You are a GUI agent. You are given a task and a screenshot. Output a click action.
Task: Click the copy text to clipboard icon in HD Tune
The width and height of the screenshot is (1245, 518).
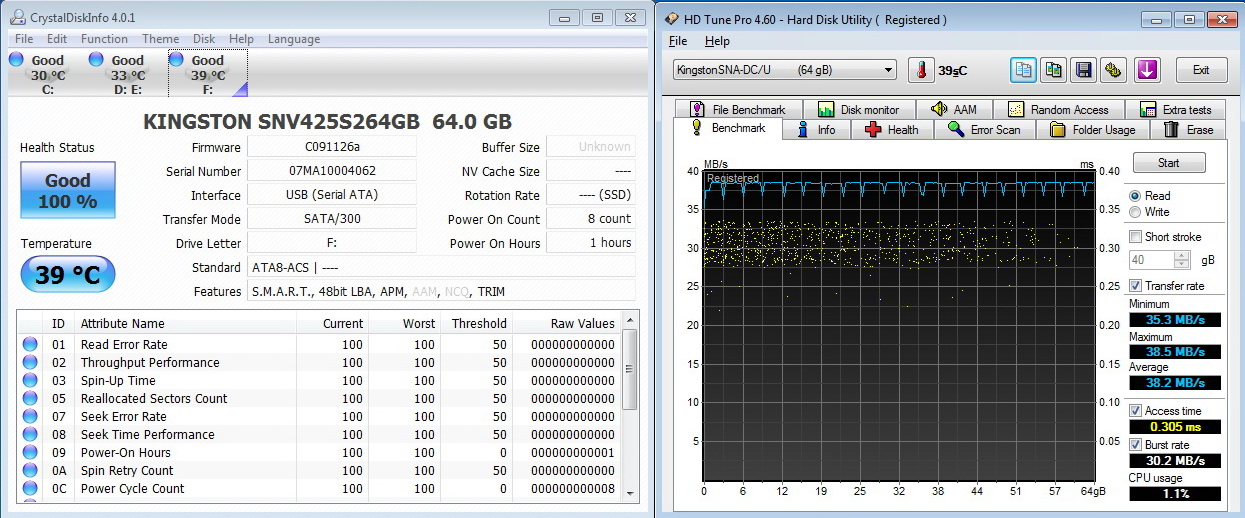click(1023, 70)
